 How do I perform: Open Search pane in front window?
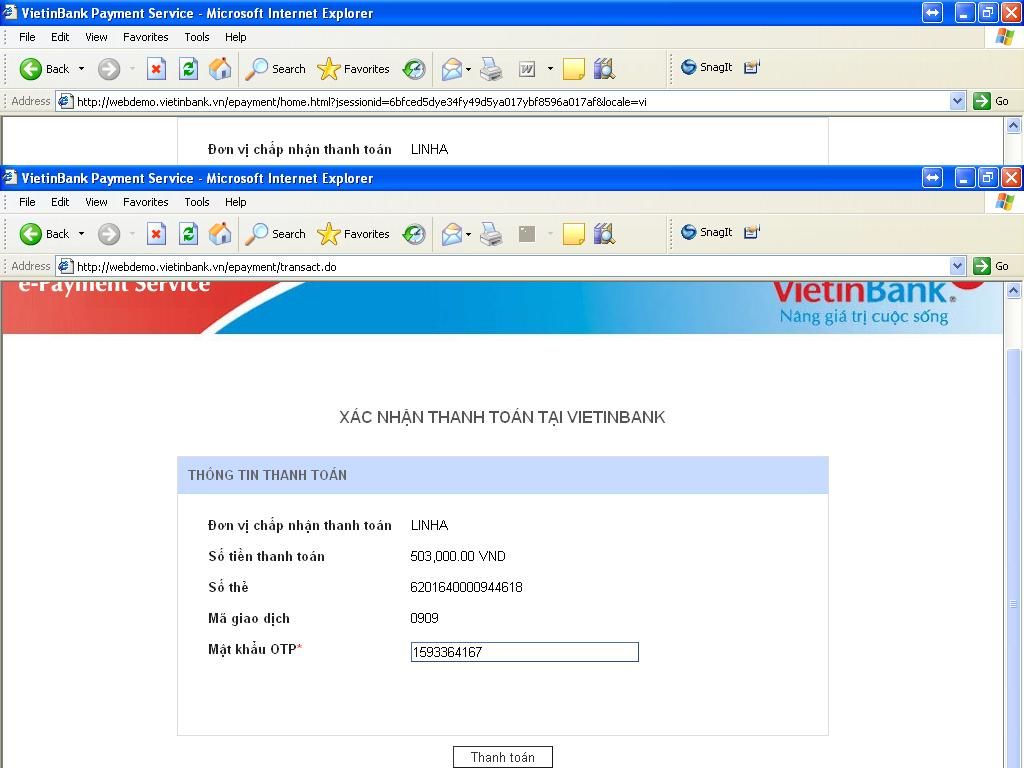[276, 234]
